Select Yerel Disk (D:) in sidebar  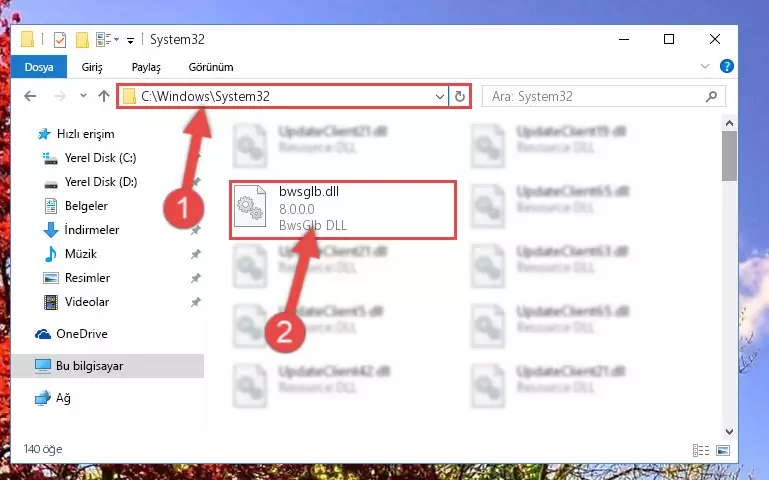coord(101,182)
